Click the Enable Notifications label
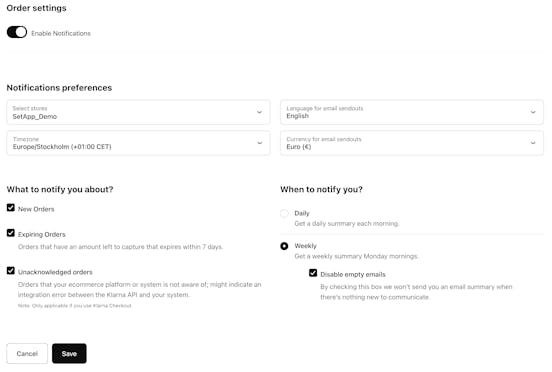552x372 pixels. click(x=61, y=33)
